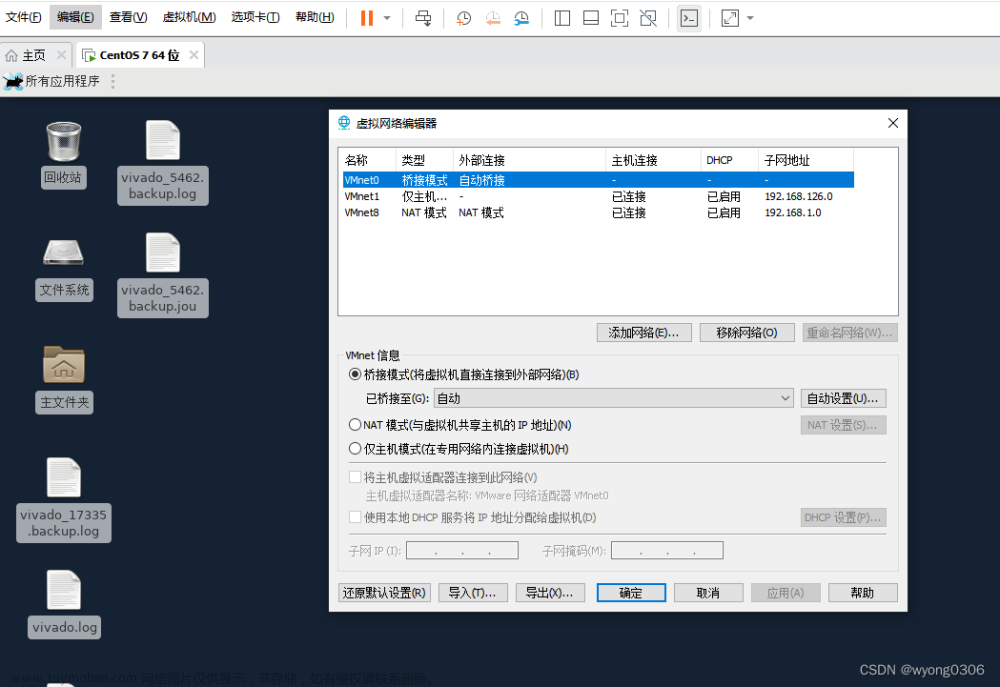This screenshot has height=687, width=1000.
Task: Click the 添加网络(E)... button
Action: (x=644, y=332)
